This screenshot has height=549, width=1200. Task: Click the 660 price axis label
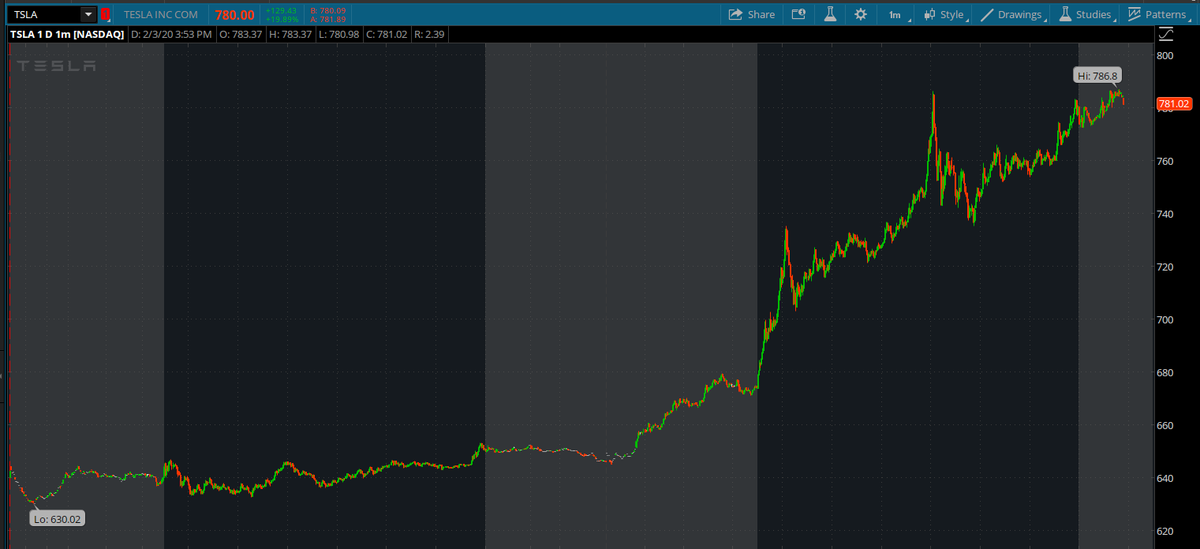point(1165,426)
